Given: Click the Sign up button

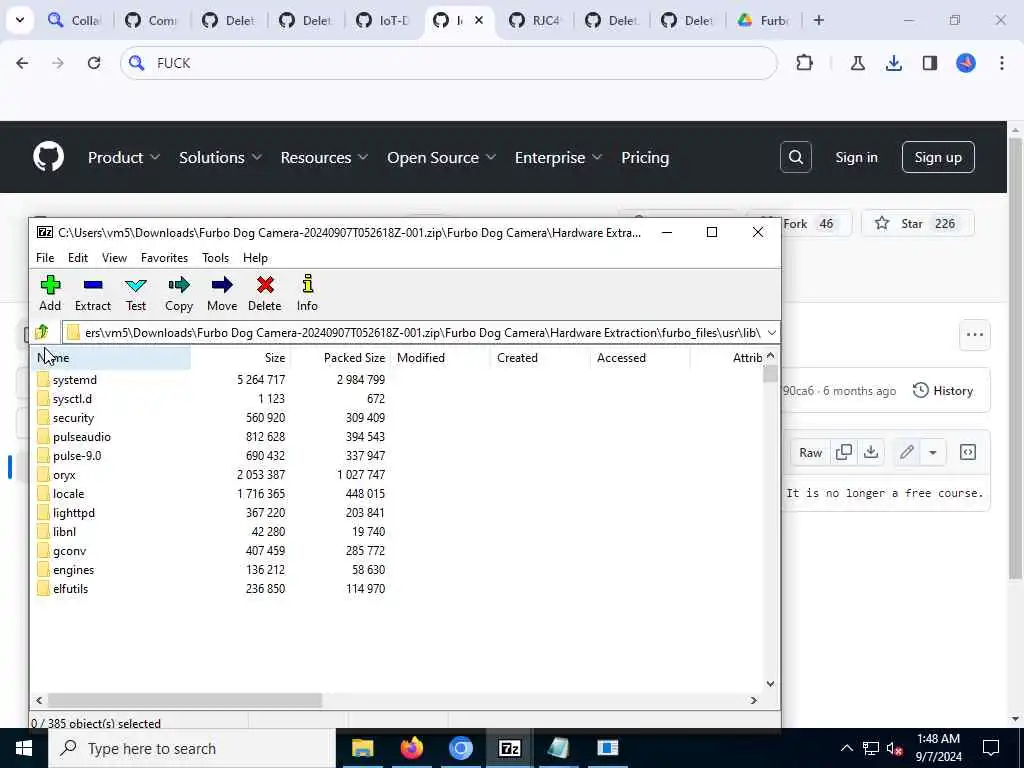Looking at the screenshot, I should [938, 157].
